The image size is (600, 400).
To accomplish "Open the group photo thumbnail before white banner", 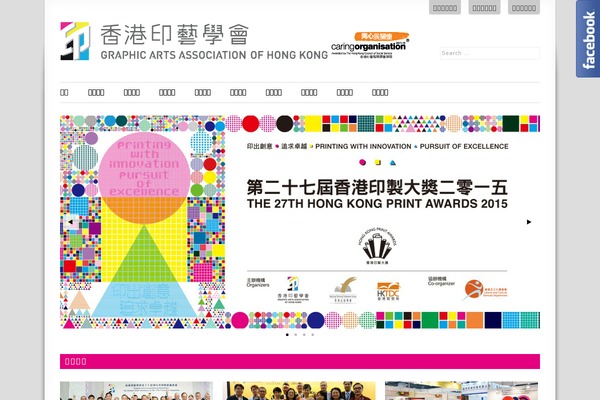I will point(136,390).
